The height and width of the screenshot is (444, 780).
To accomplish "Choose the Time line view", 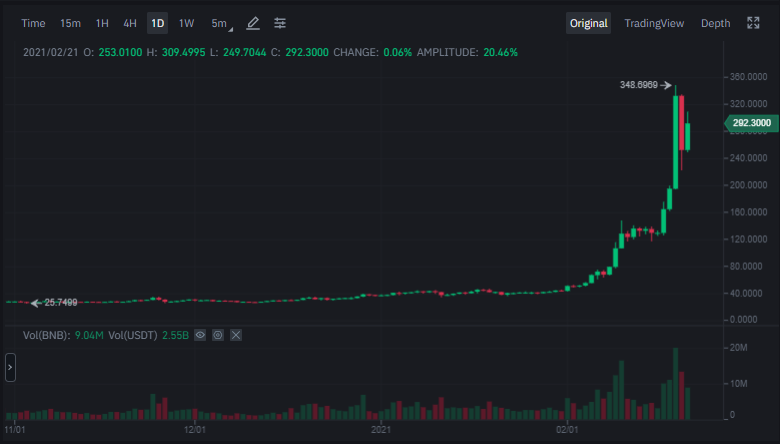I will [x=33, y=23].
